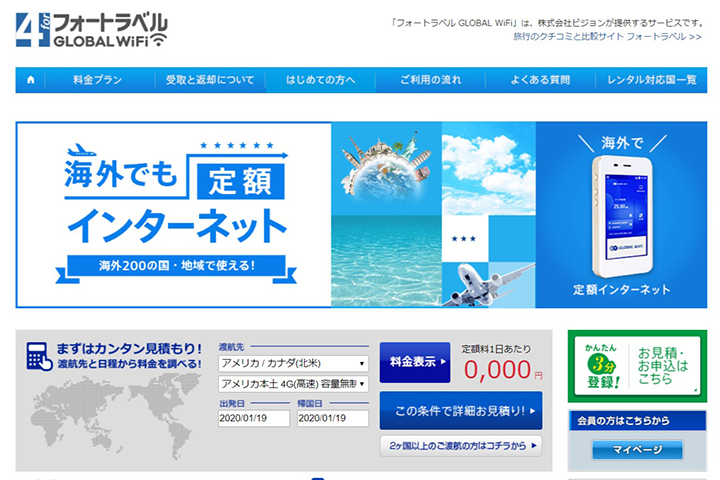Open よくある質問 from navigation bar

[540, 80]
